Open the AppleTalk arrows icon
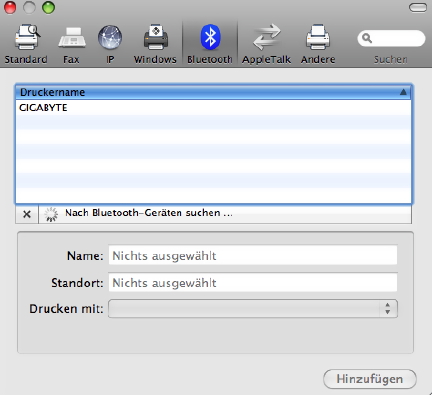This screenshot has height=395, width=432. pos(267,37)
